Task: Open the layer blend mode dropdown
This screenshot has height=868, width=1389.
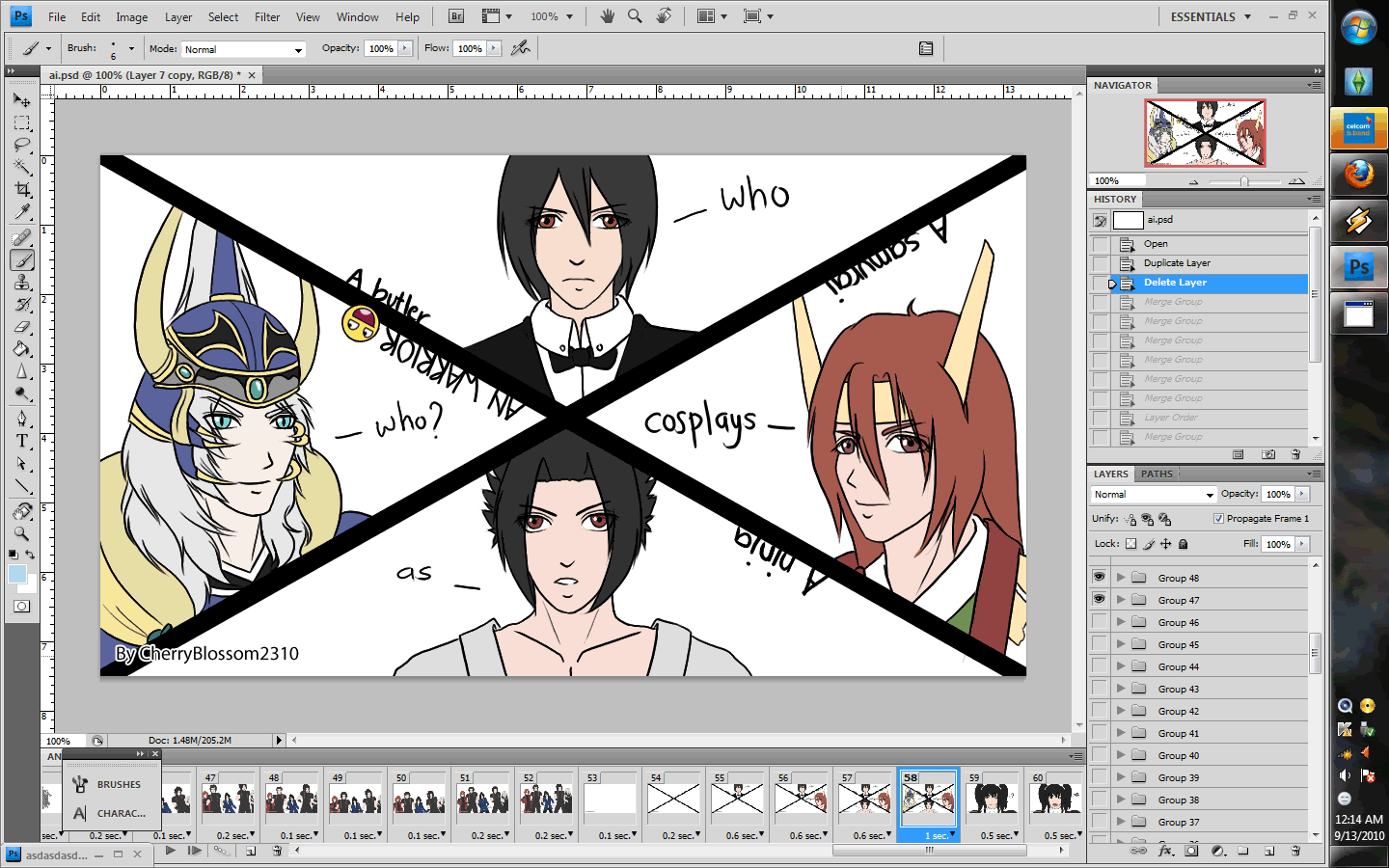Action: [1154, 495]
